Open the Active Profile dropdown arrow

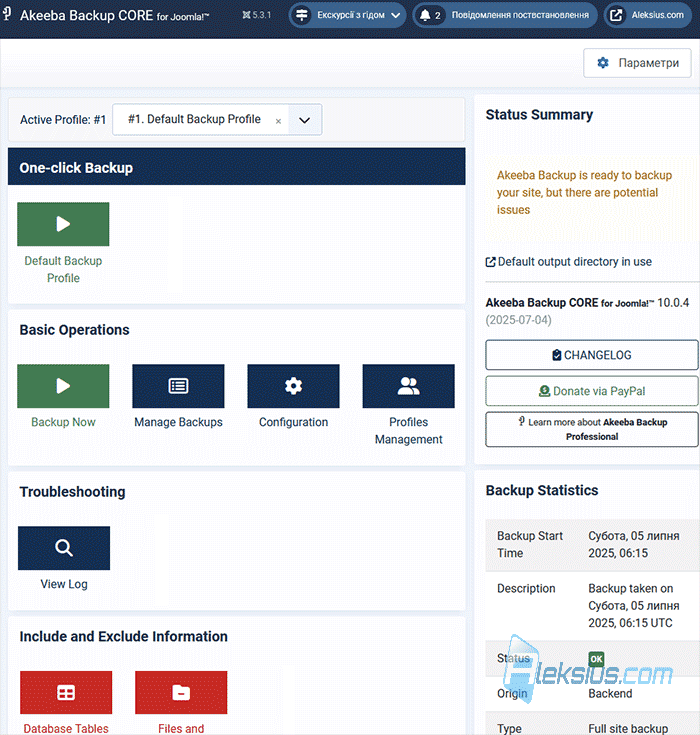click(x=305, y=120)
